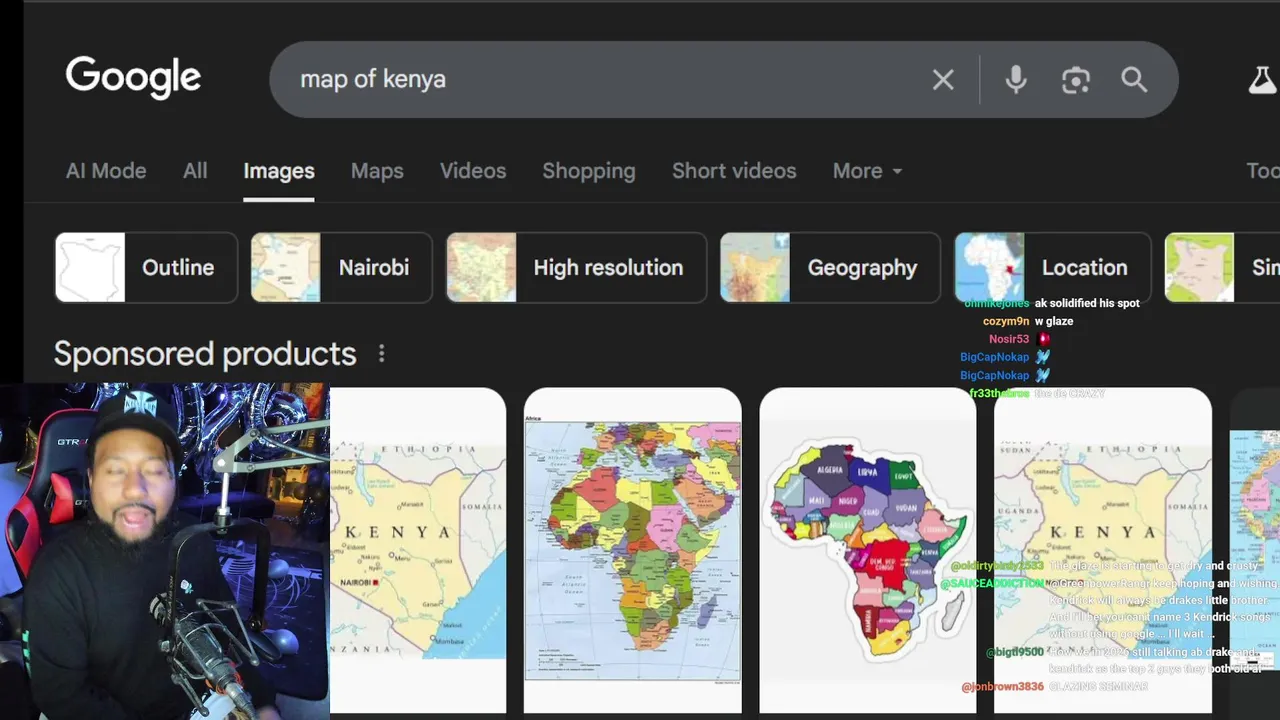1280x720 pixels.
Task: Open Sponsored products three-dot options menu
Action: [x=381, y=354]
